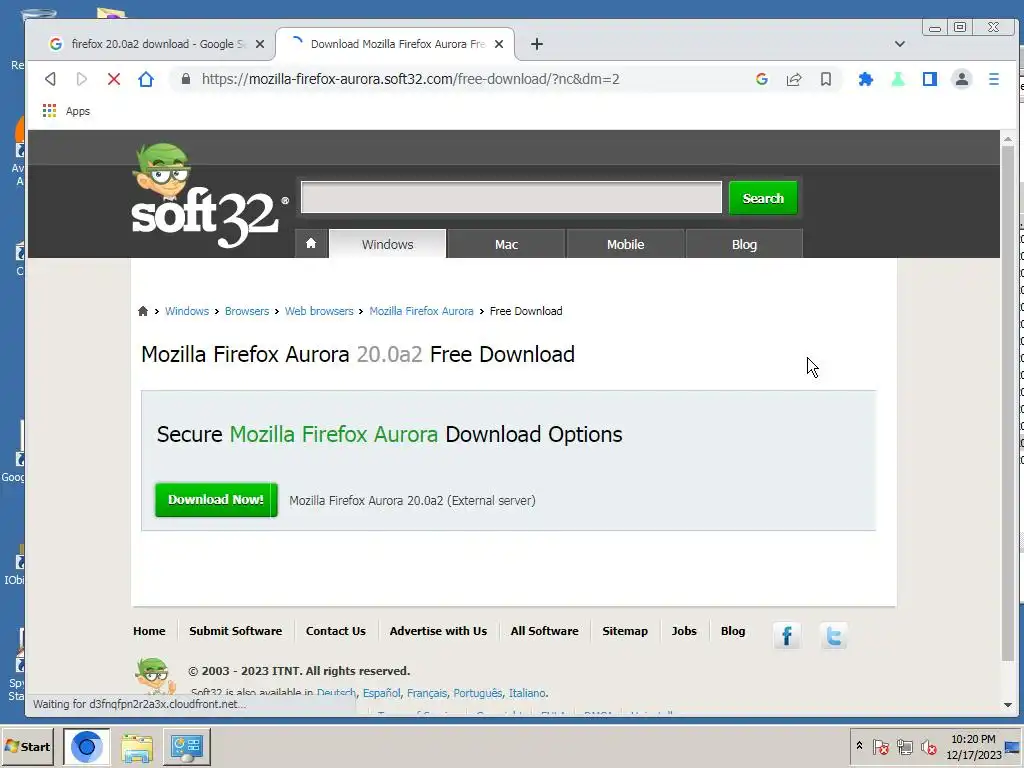The image size is (1024, 768).
Task: Click the Contact Us footer link
Action: pyautogui.click(x=336, y=631)
